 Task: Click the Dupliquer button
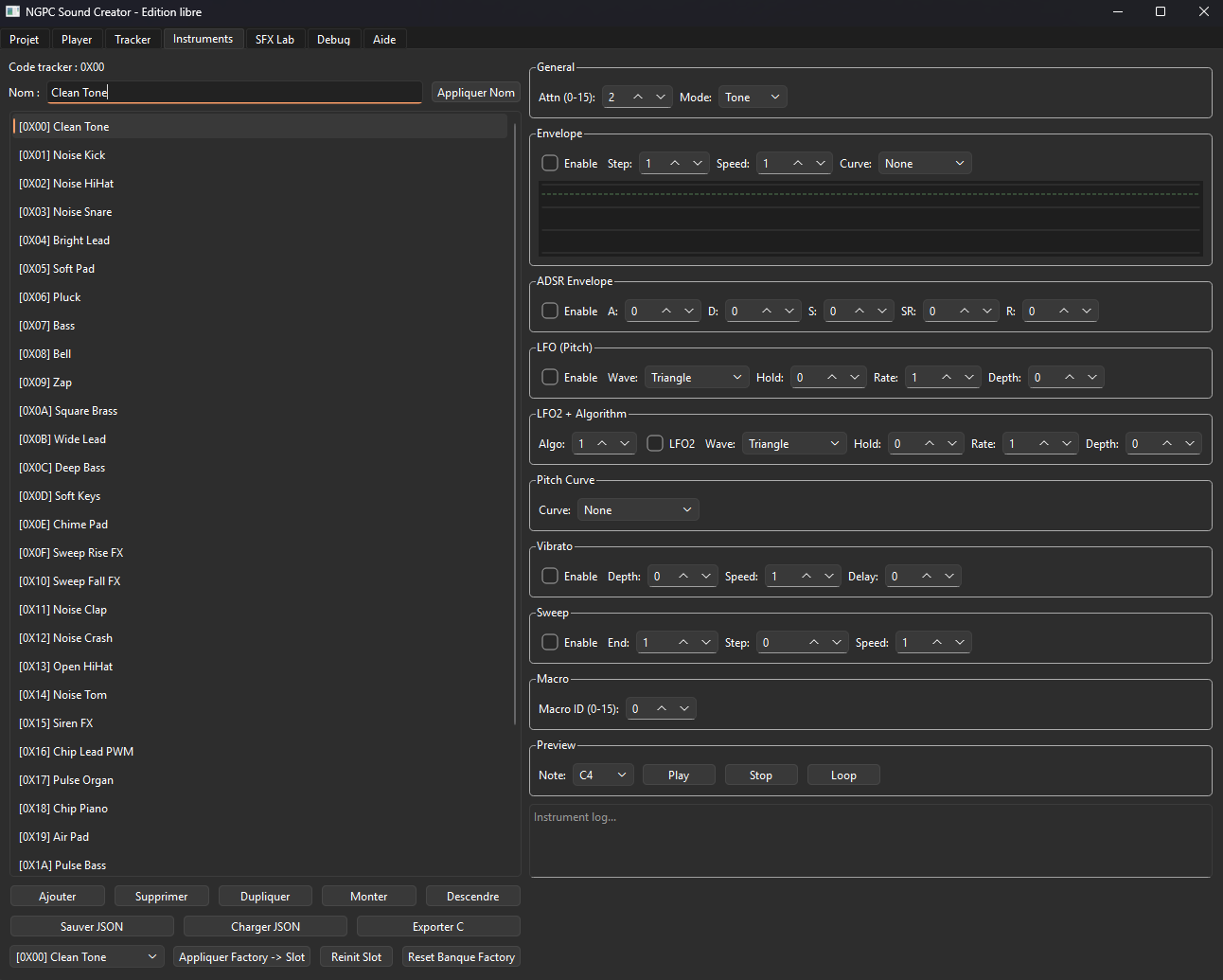[265, 897]
